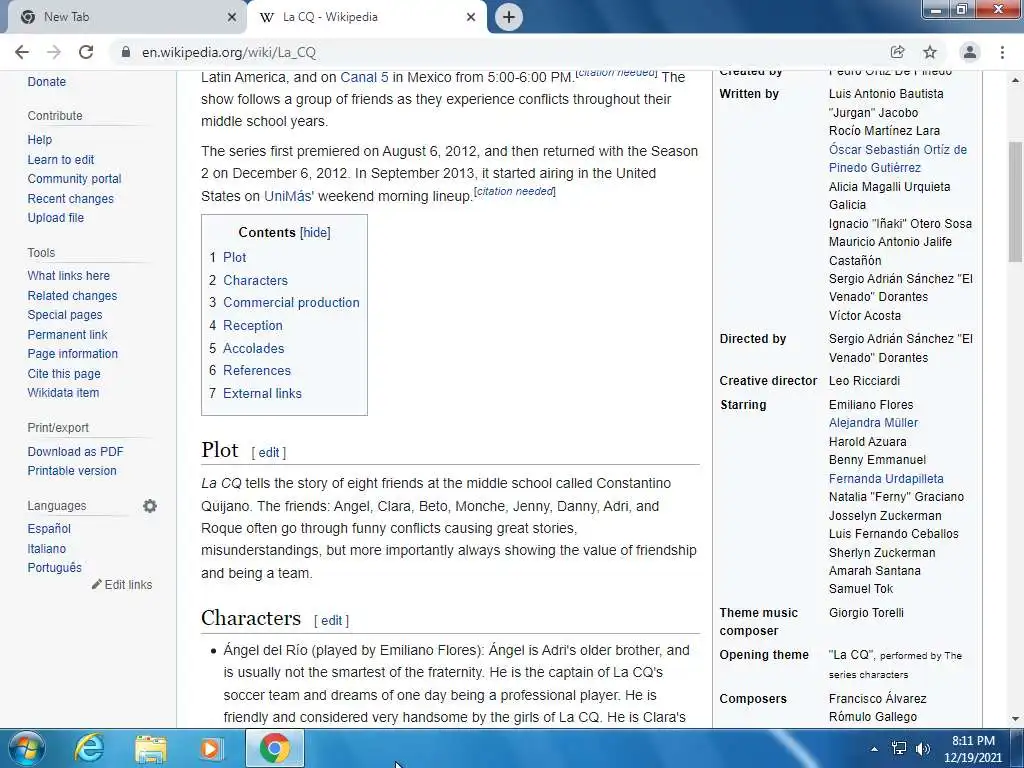Jump to Characters in Contents

point(255,280)
